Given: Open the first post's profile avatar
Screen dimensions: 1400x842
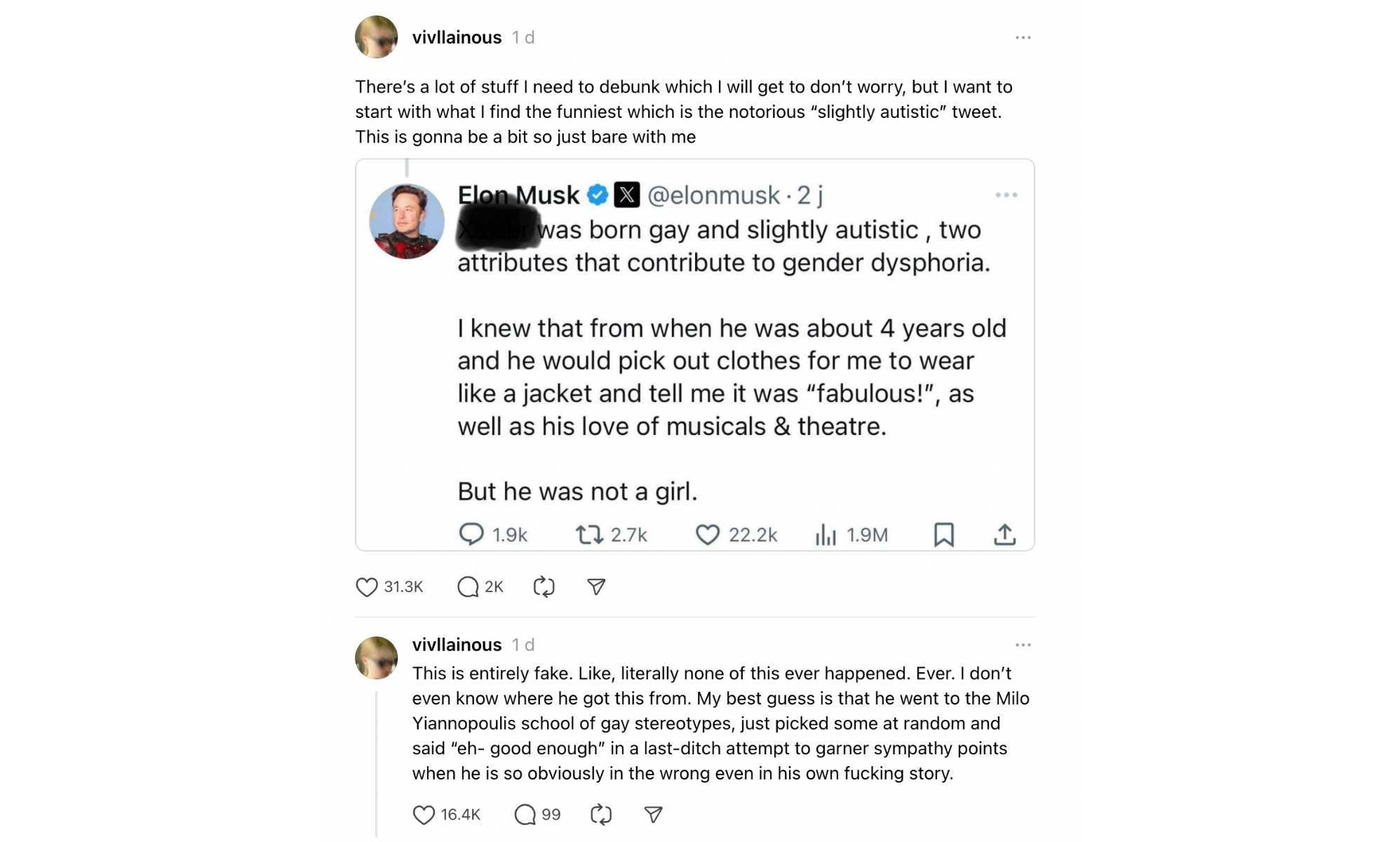Looking at the screenshot, I should point(376,37).
